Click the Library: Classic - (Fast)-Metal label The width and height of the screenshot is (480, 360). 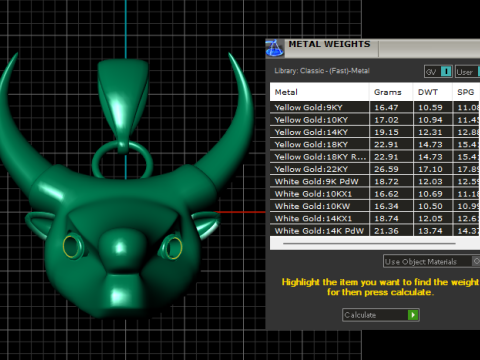point(322,71)
